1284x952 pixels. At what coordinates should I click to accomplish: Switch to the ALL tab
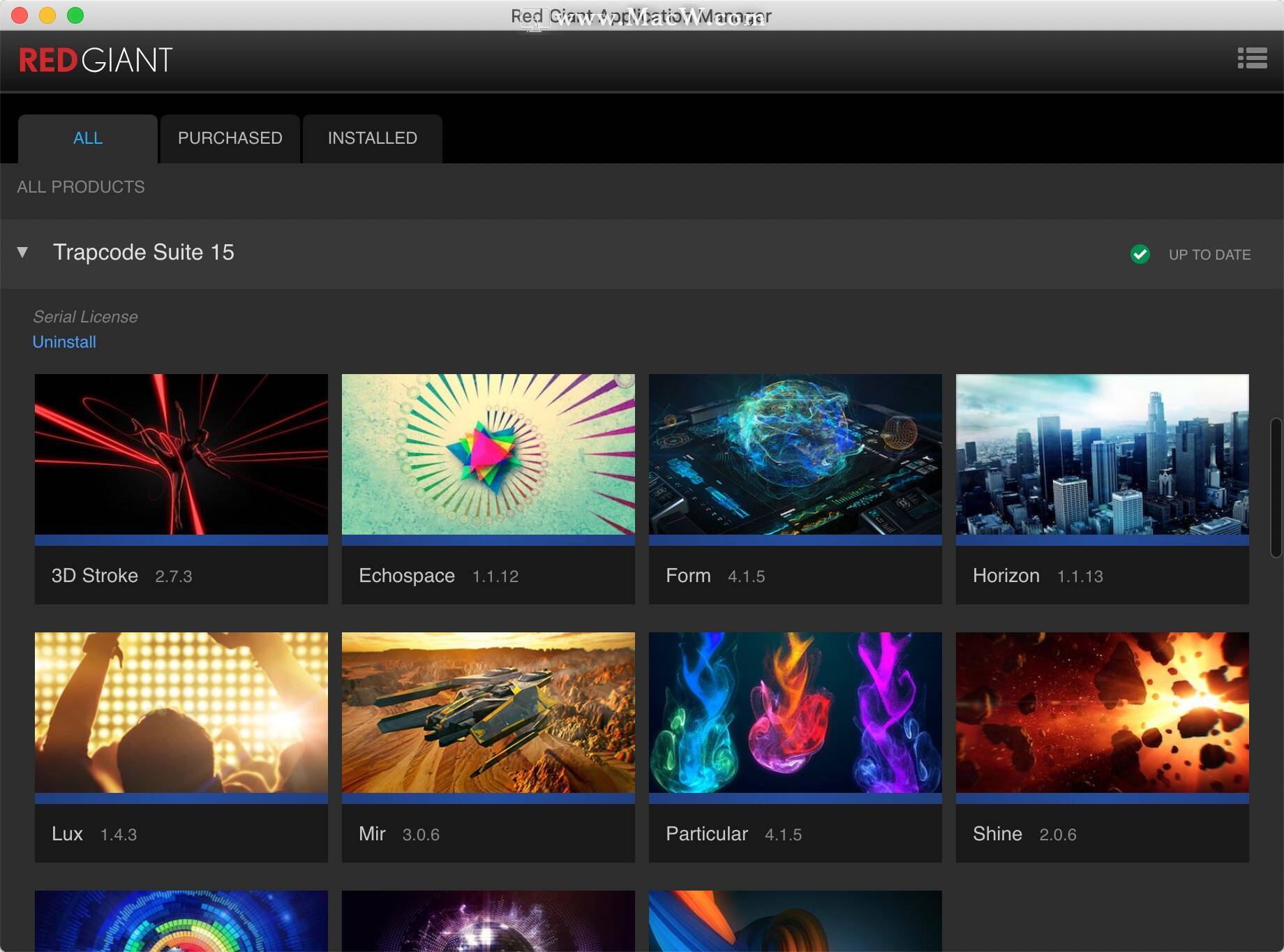[x=88, y=138]
